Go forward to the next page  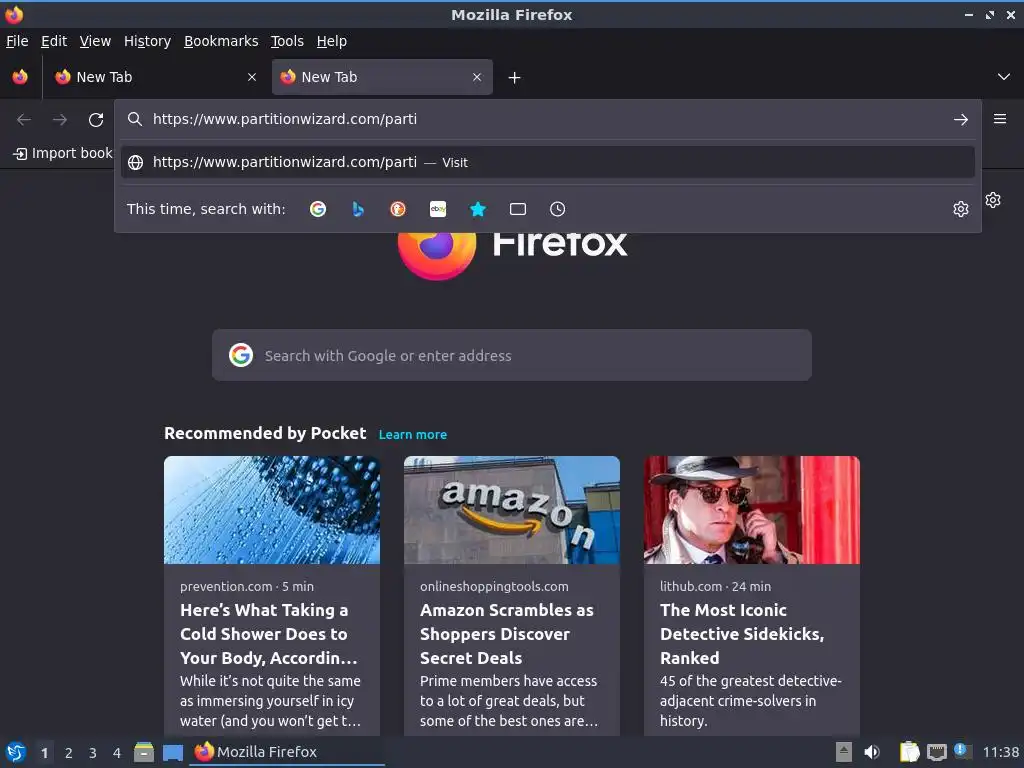pyautogui.click(x=60, y=120)
